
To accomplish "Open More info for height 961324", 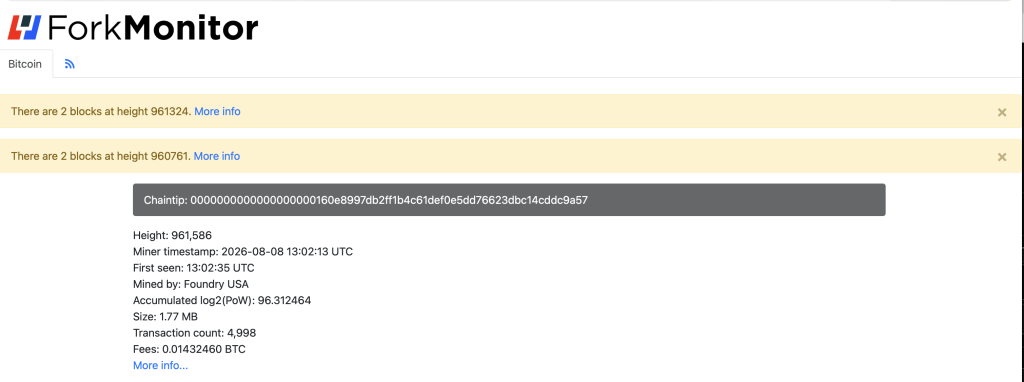I will 217,112.
